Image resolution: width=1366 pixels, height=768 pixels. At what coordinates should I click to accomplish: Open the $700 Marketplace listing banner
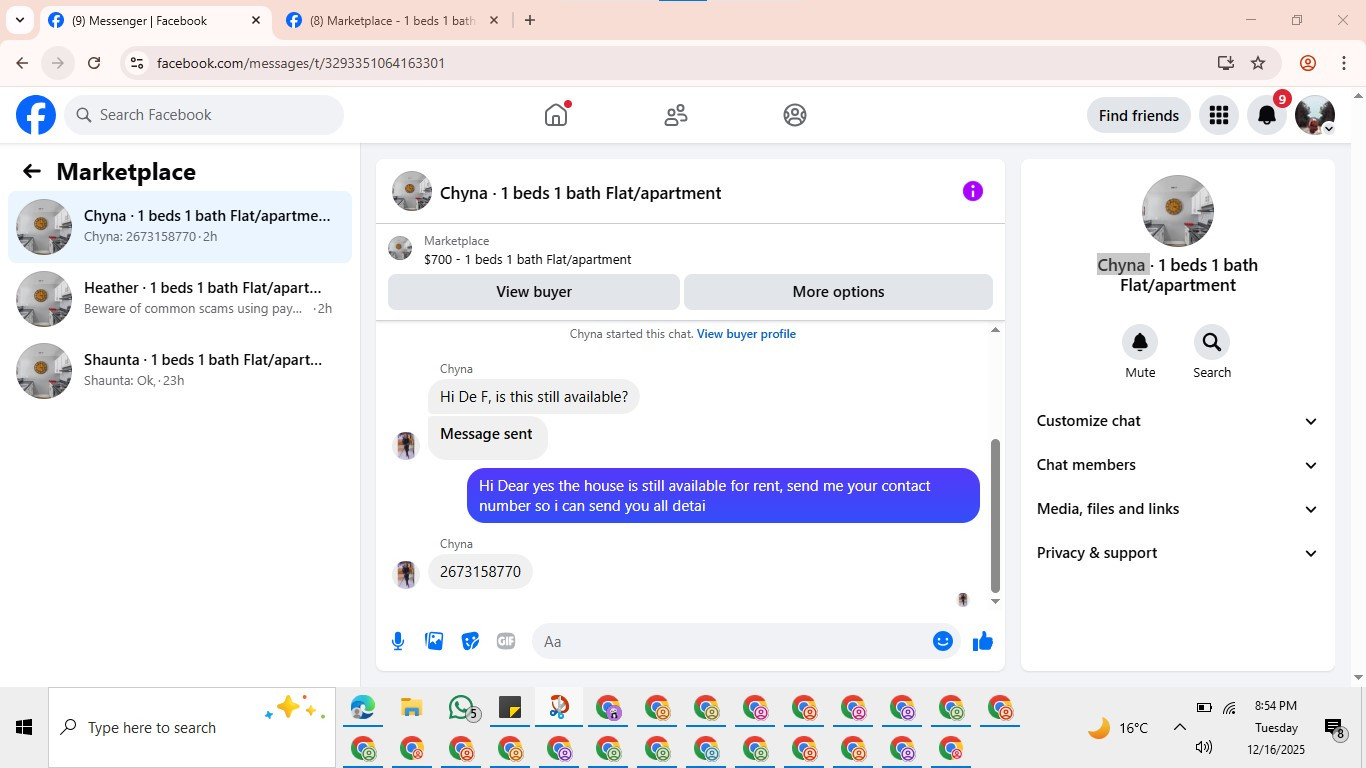[690, 250]
